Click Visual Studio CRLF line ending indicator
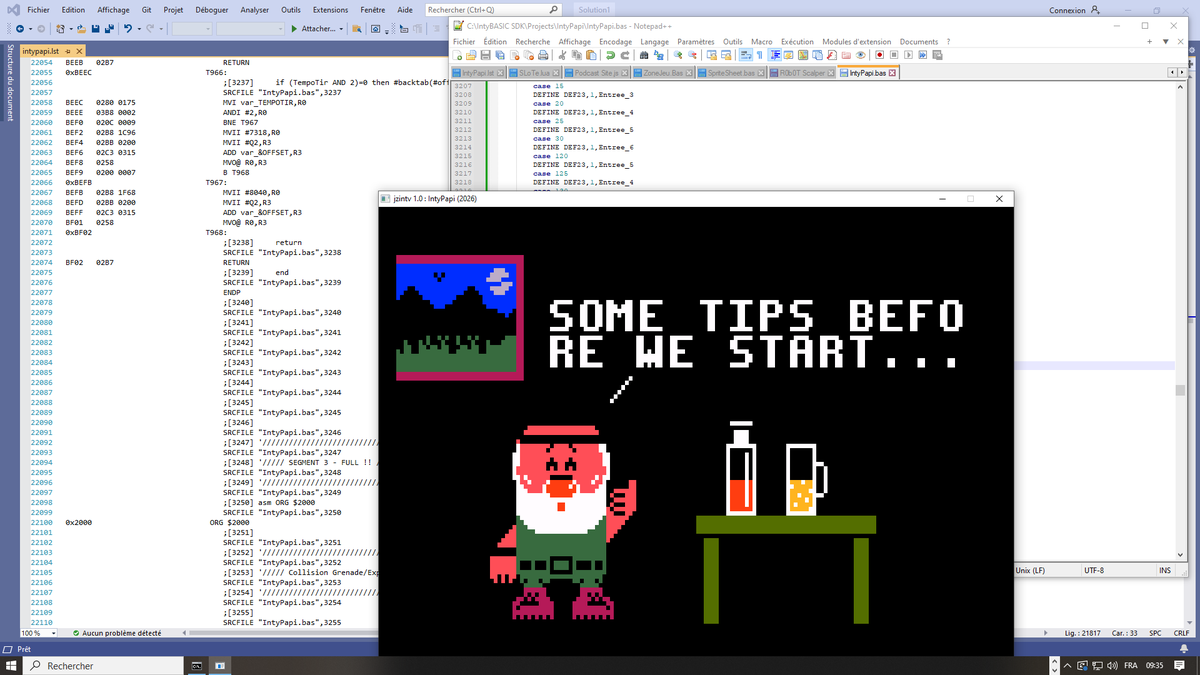Image resolution: width=1200 pixels, height=675 pixels. pyautogui.click(x=1181, y=633)
